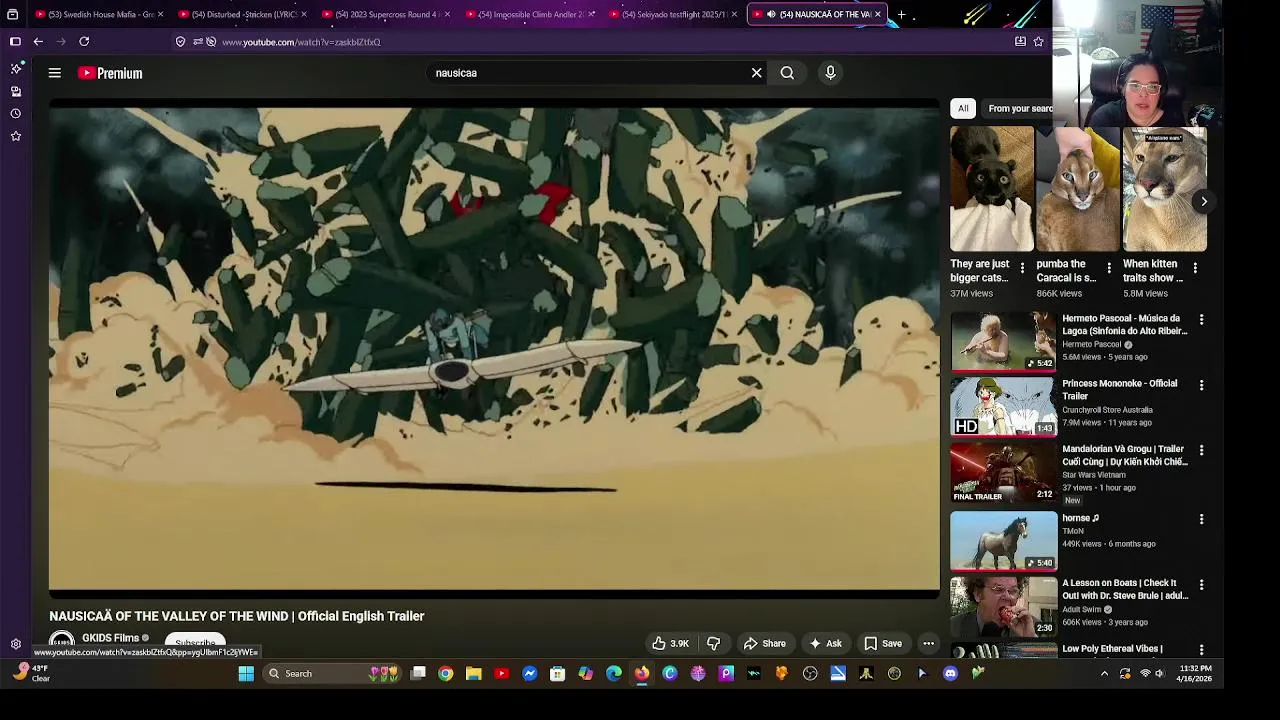Open Windows Start menu
This screenshot has width=1280, height=720.
coord(246,674)
